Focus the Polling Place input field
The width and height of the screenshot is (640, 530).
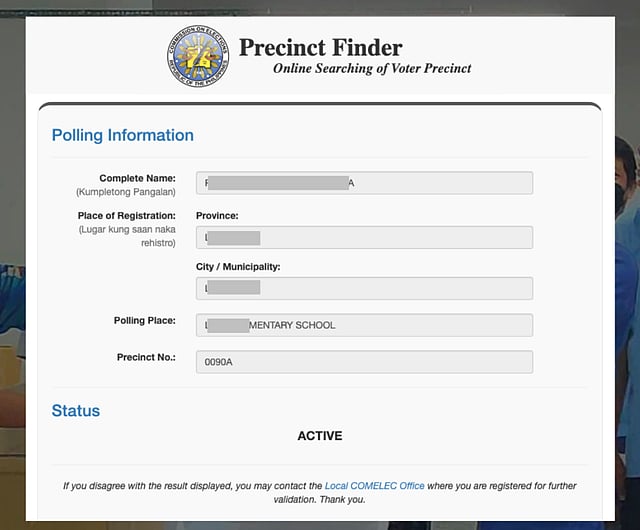364,325
